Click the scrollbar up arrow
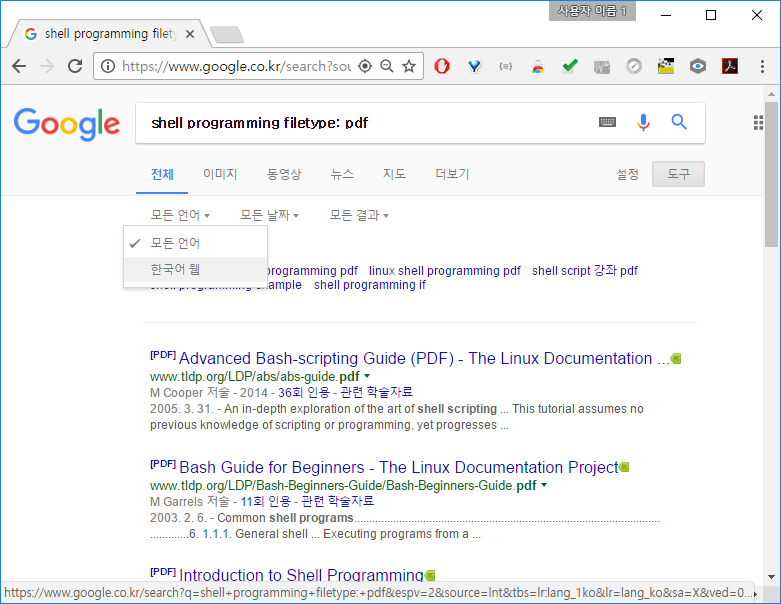This screenshot has height=604, width=781. click(771, 94)
